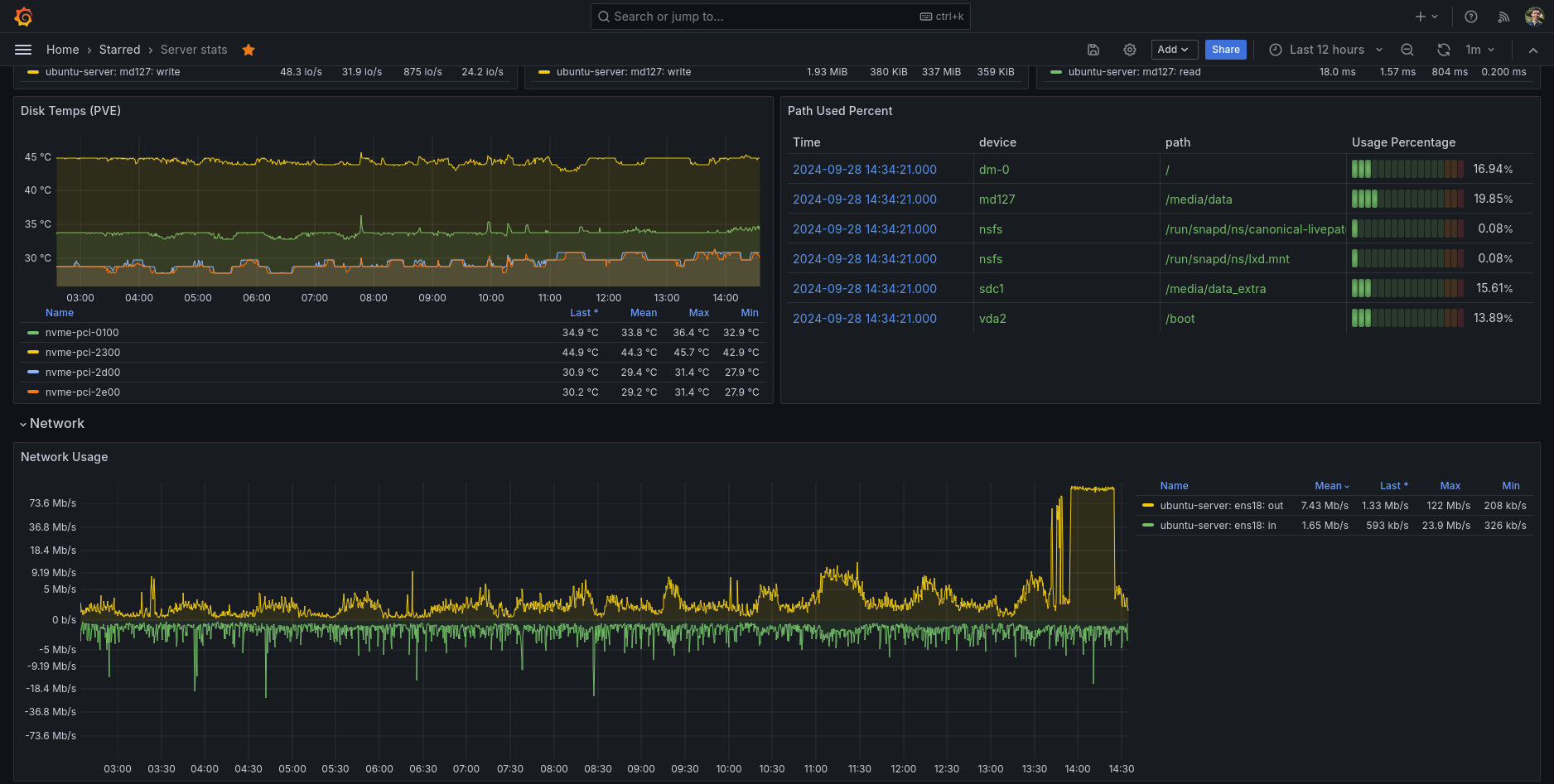Toggle nvme-pci-0100 series visibility
Image resolution: width=1554 pixels, height=784 pixels.
(x=82, y=333)
